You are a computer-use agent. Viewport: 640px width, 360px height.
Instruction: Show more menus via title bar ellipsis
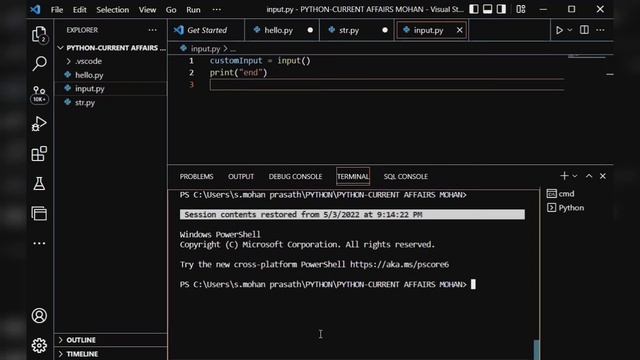(217, 9)
